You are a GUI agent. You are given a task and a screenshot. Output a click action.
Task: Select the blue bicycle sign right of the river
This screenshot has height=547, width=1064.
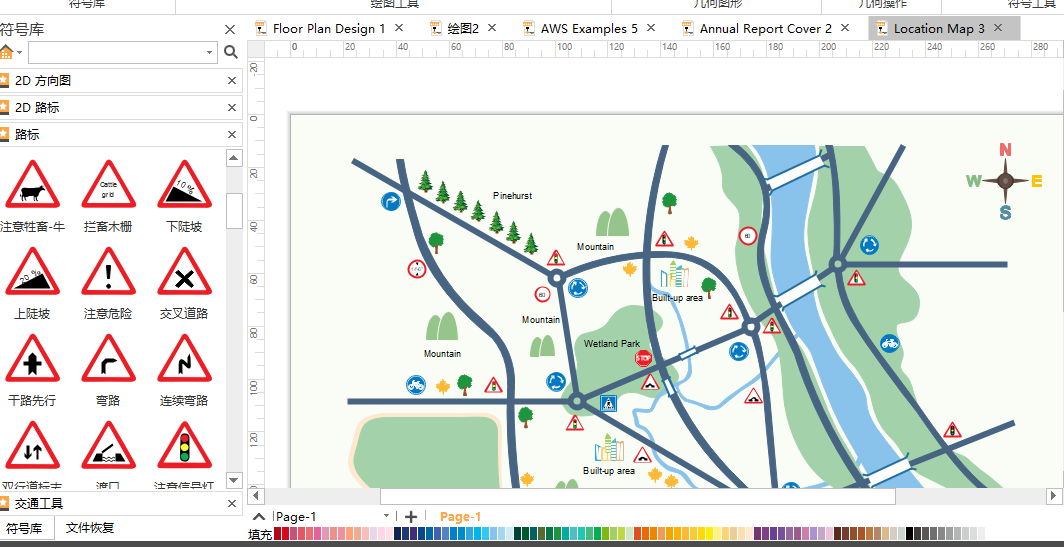890,343
